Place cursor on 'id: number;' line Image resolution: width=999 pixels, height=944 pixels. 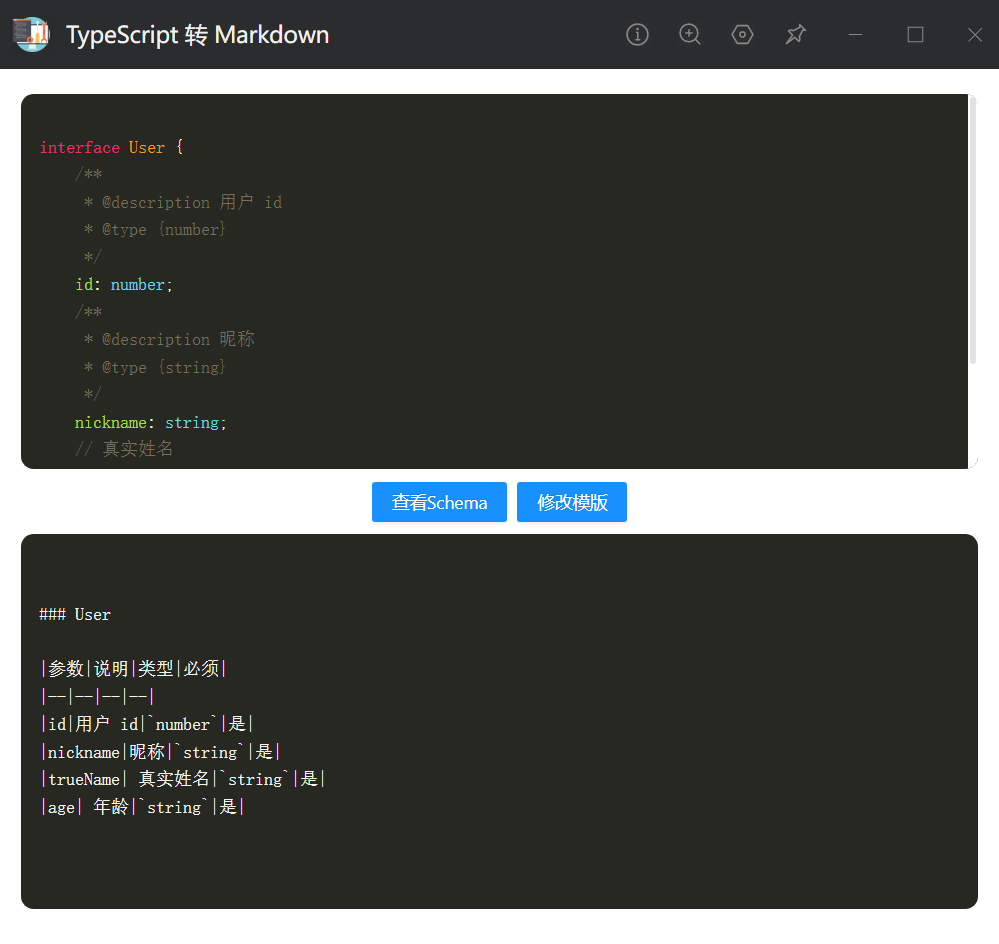[124, 285]
